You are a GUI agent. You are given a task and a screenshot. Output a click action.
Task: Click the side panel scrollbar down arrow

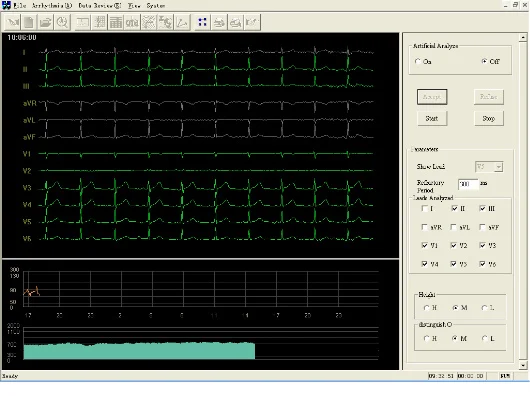point(523,365)
